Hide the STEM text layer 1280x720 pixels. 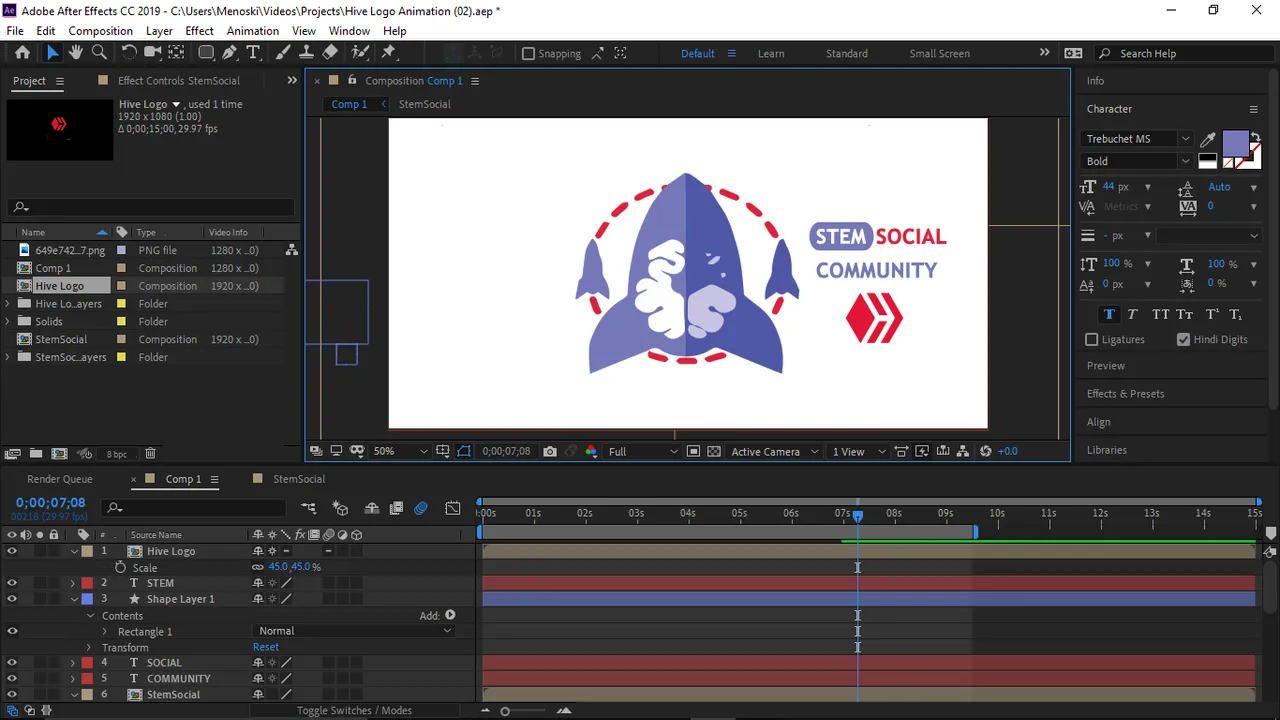(12, 583)
